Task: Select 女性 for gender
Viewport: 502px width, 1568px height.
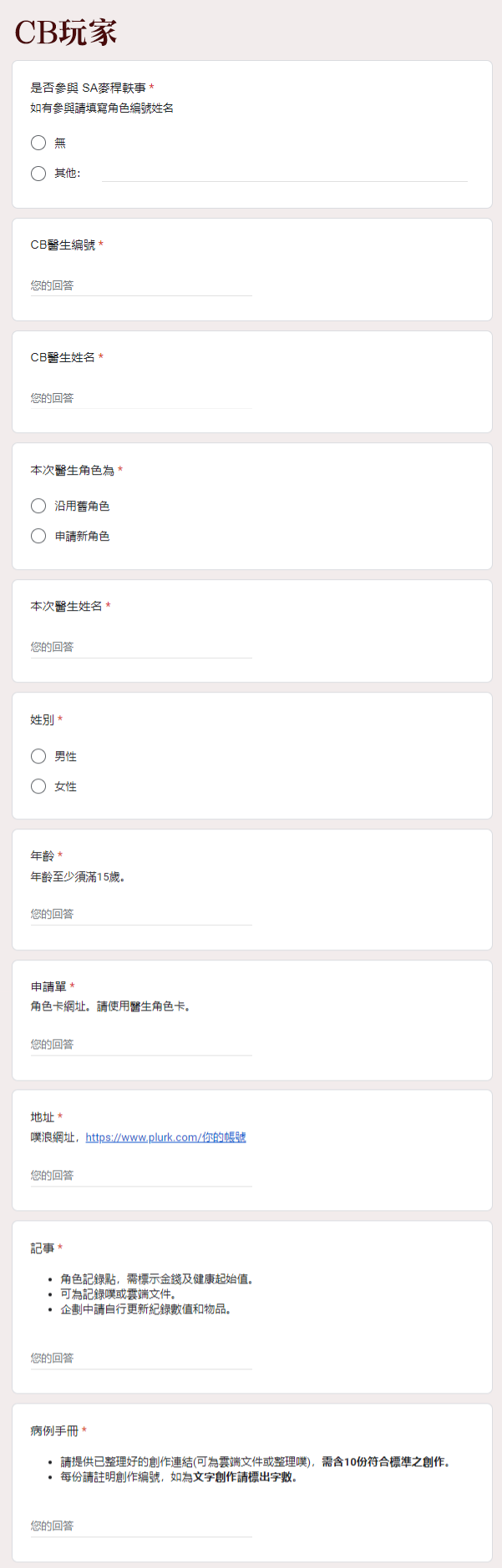Action: [38, 786]
